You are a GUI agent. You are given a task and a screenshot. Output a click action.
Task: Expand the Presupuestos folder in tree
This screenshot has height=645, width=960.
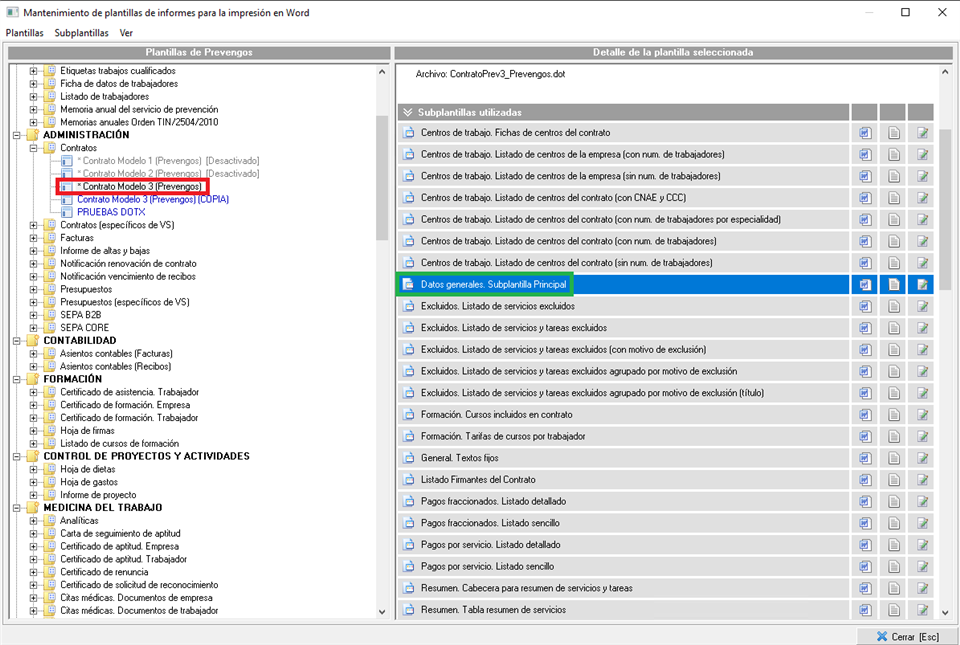(x=34, y=289)
